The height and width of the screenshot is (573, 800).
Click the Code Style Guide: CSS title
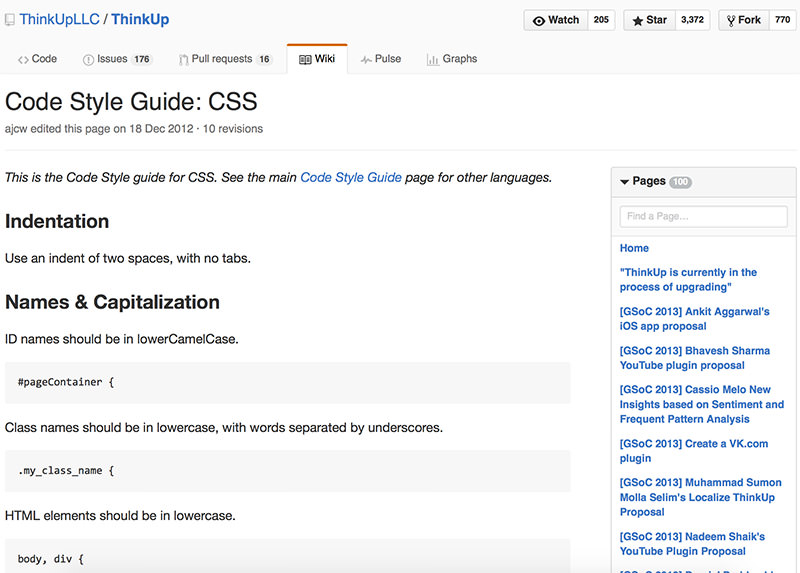coord(131,102)
